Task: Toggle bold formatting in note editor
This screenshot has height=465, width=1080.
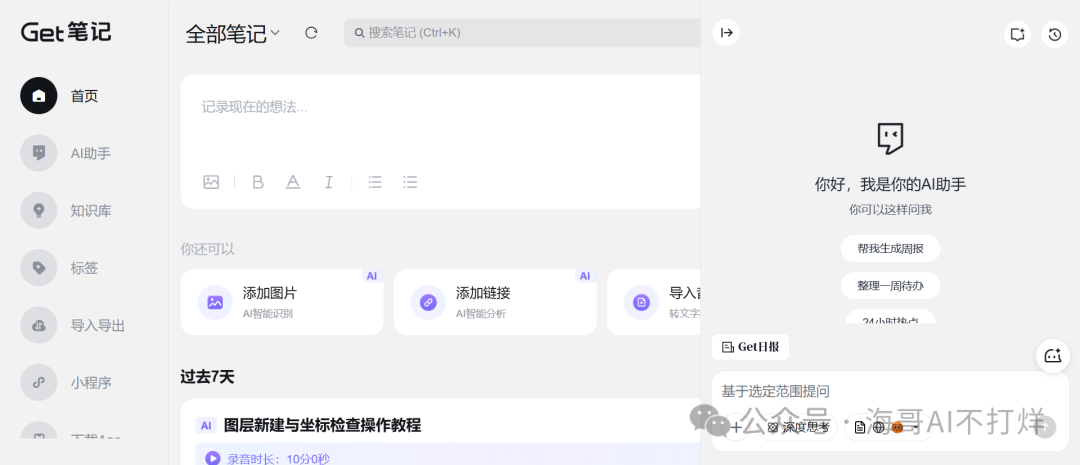Action: pos(258,182)
